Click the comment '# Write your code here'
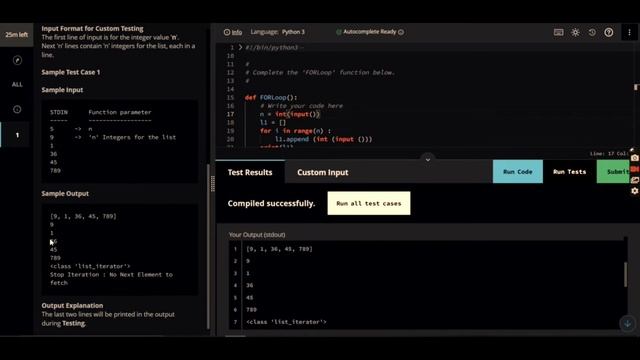The image size is (640, 360). click(x=301, y=106)
